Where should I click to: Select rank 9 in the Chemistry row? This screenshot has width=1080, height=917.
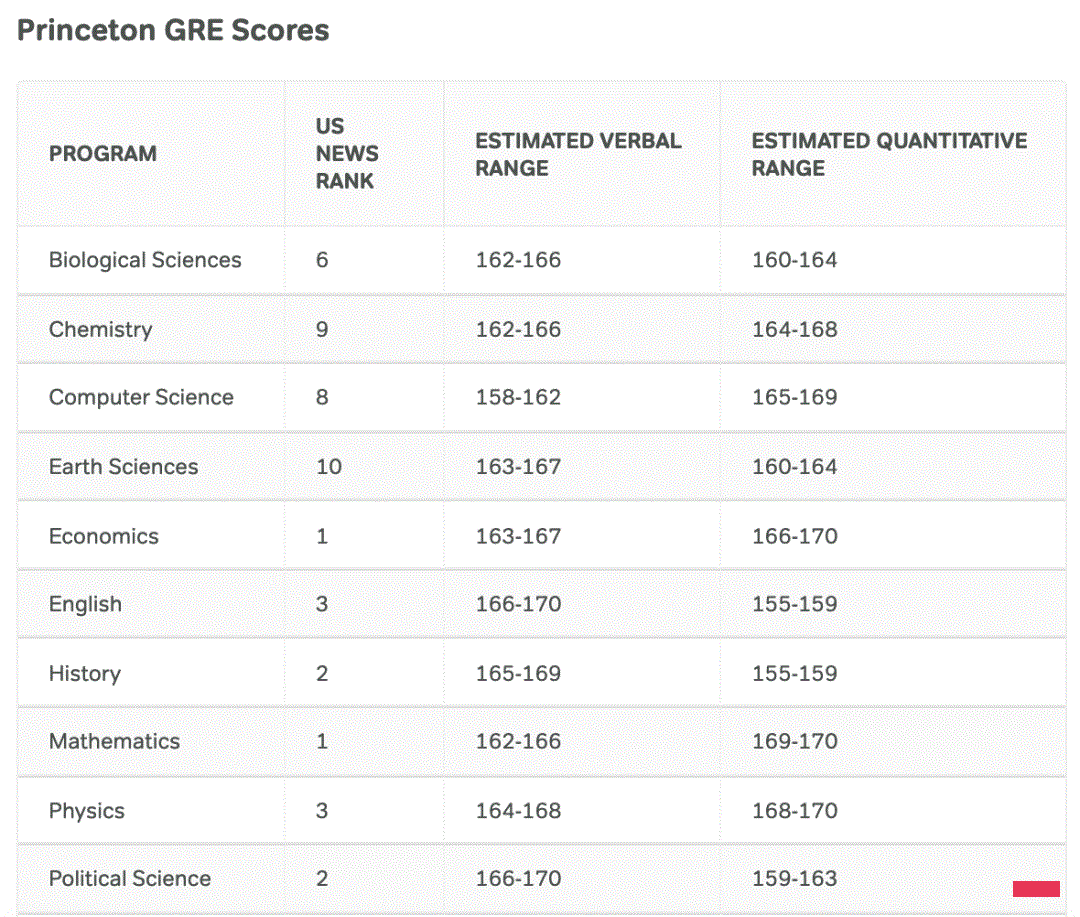click(x=322, y=329)
